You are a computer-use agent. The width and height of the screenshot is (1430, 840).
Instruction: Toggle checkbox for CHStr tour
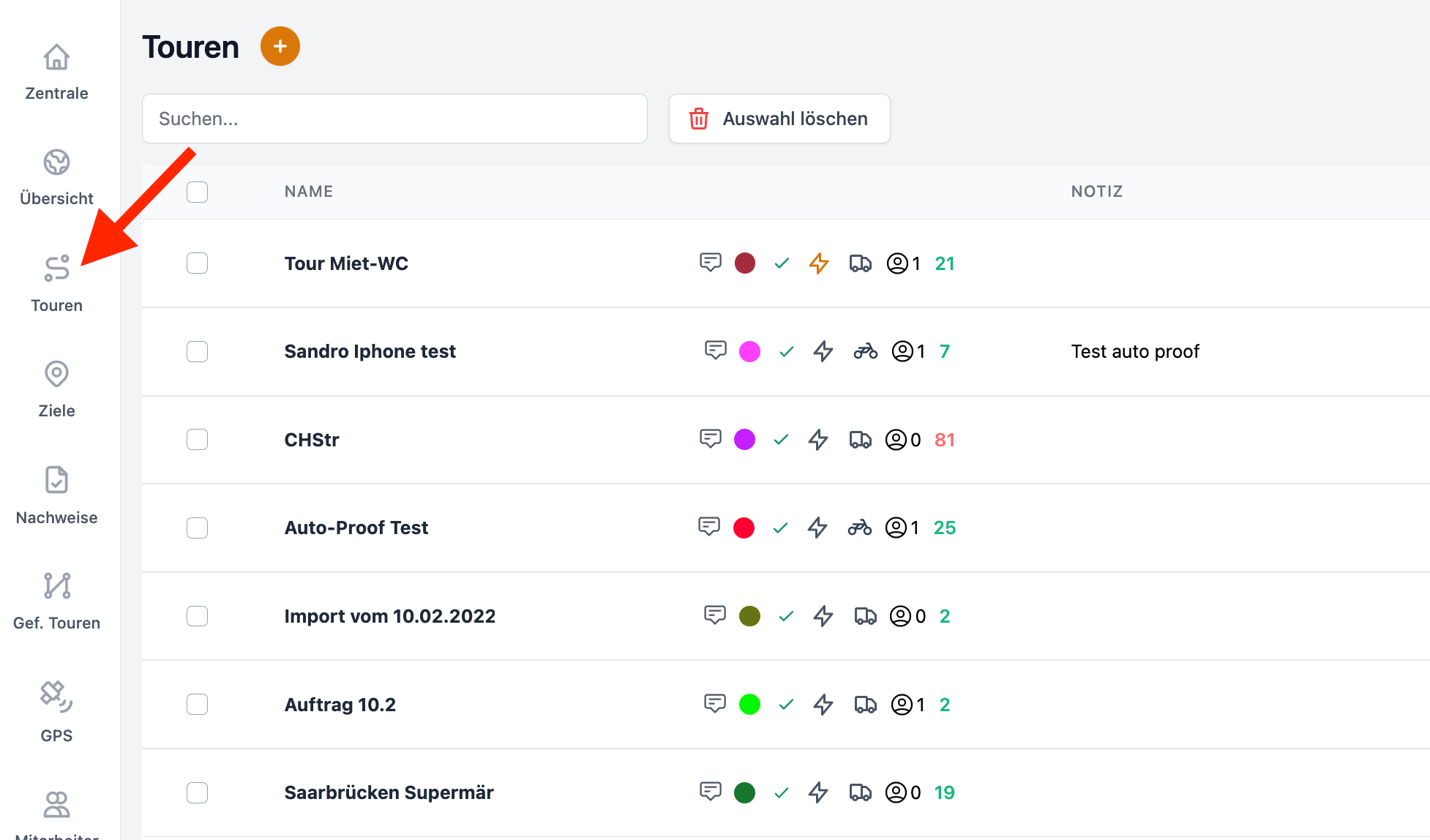pyautogui.click(x=197, y=439)
